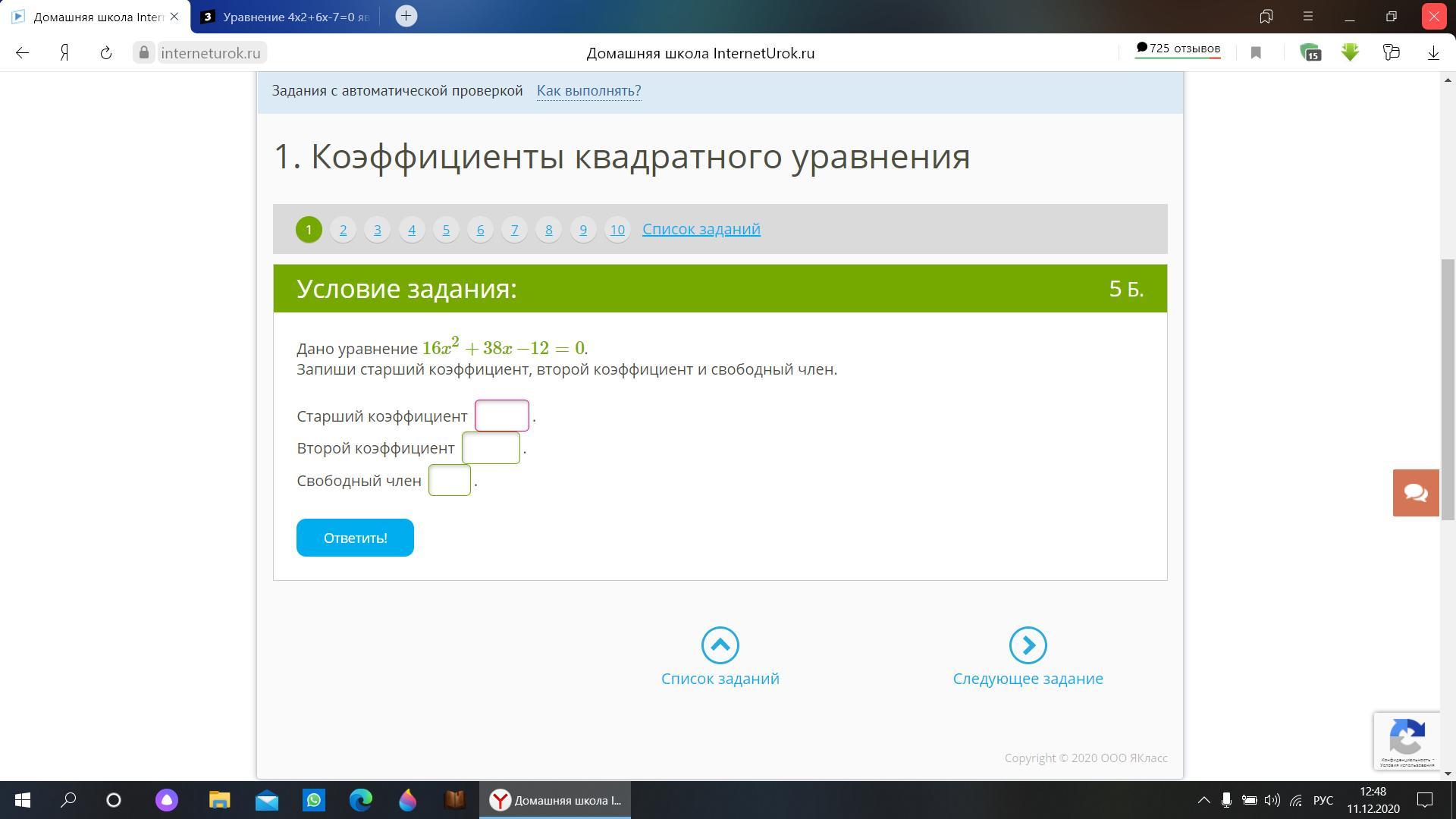This screenshot has width=1456, height=819.
Task: Click the browser back arrow
Action: point(22,52)
